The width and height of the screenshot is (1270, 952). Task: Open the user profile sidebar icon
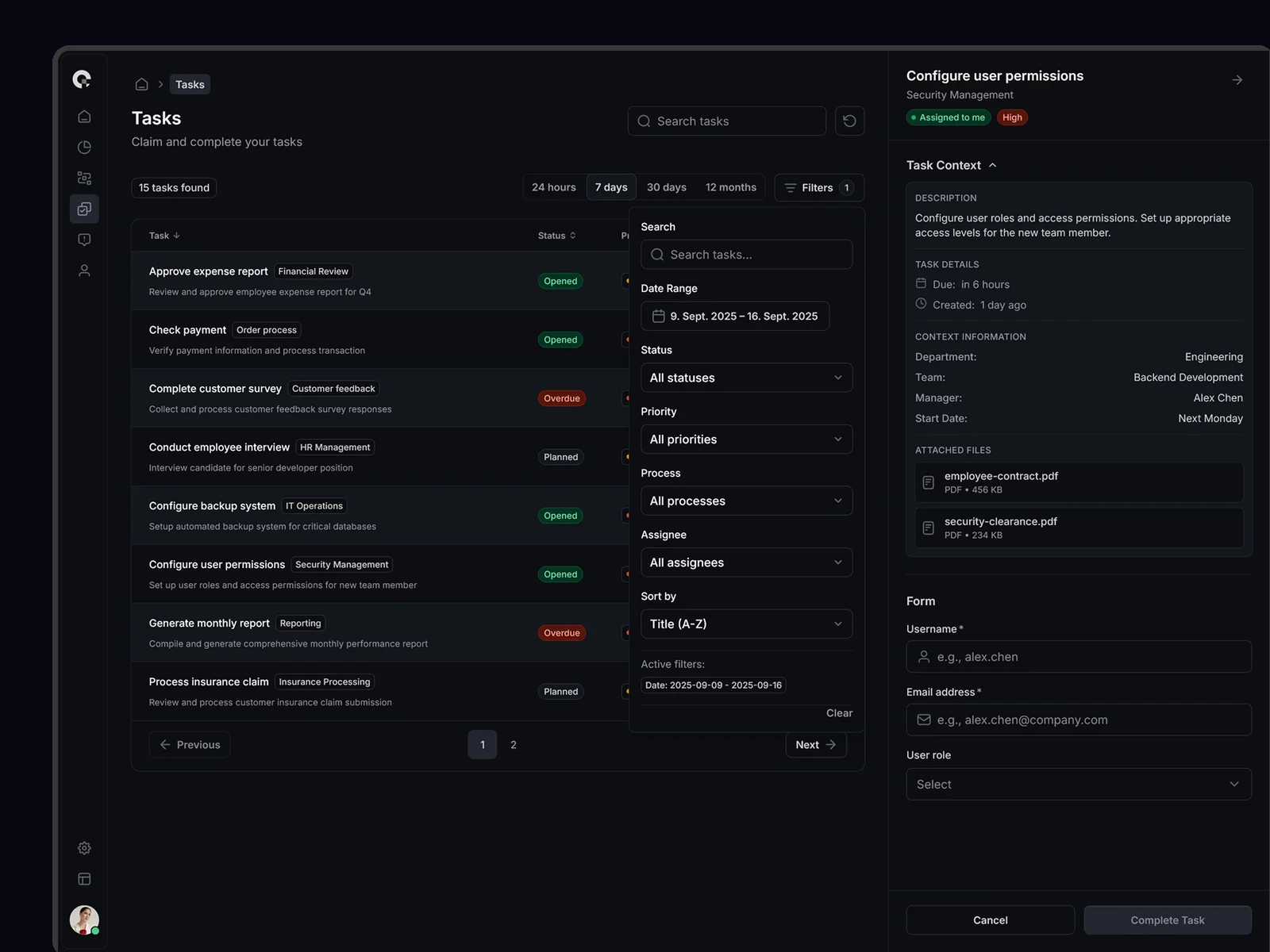tap(84, 271)
